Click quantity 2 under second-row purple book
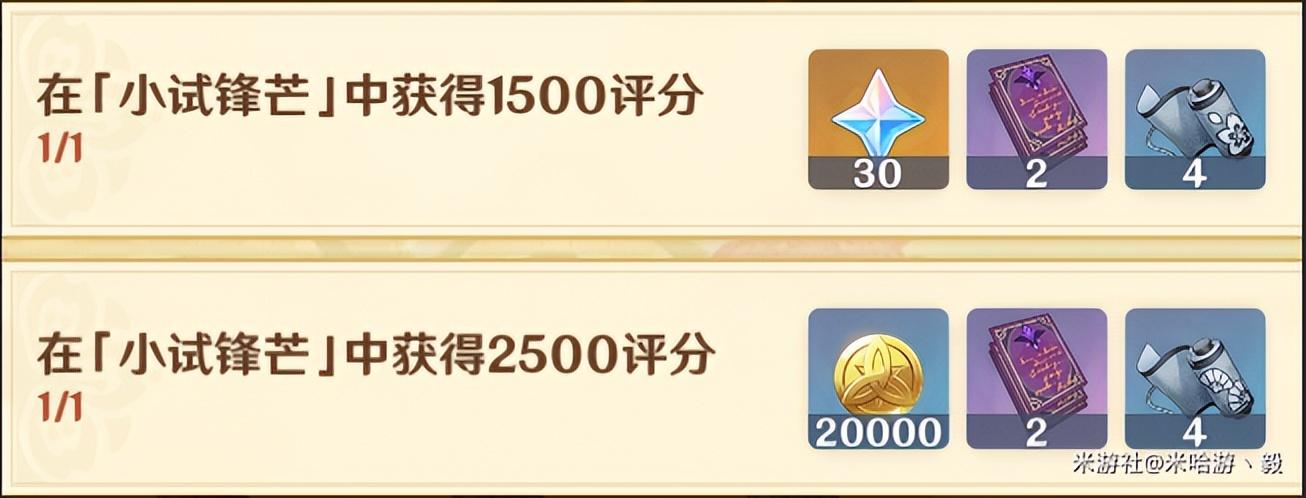 click(1036, 433)
